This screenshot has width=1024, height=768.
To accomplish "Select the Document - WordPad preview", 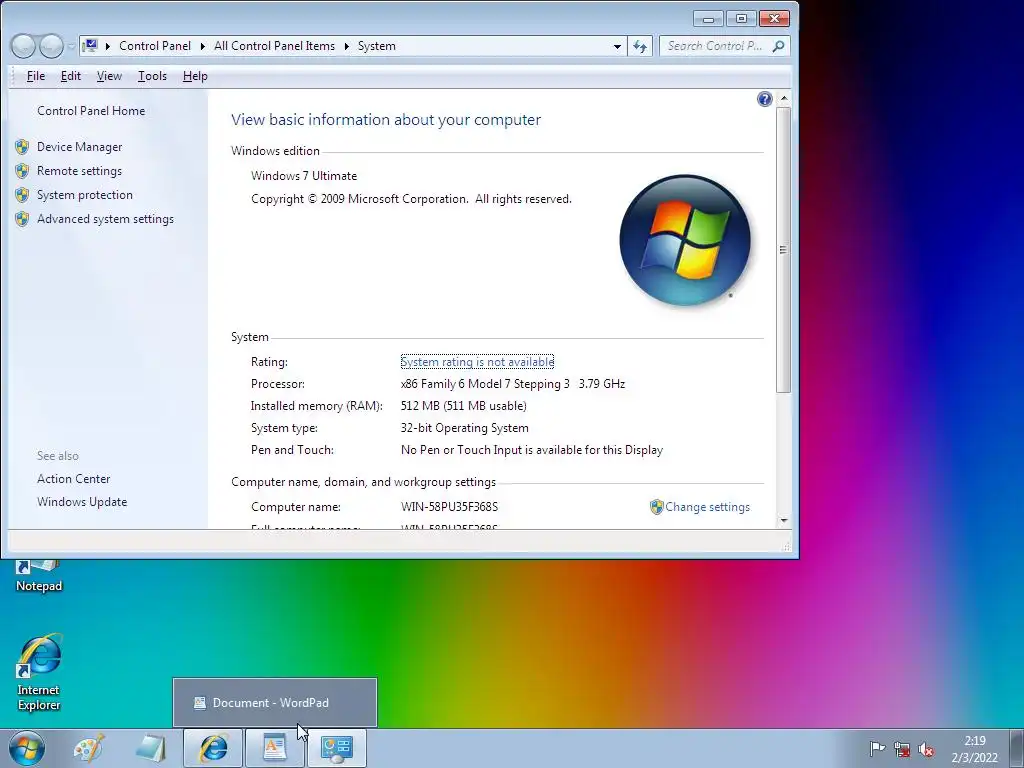I will [x=275, y=703].
